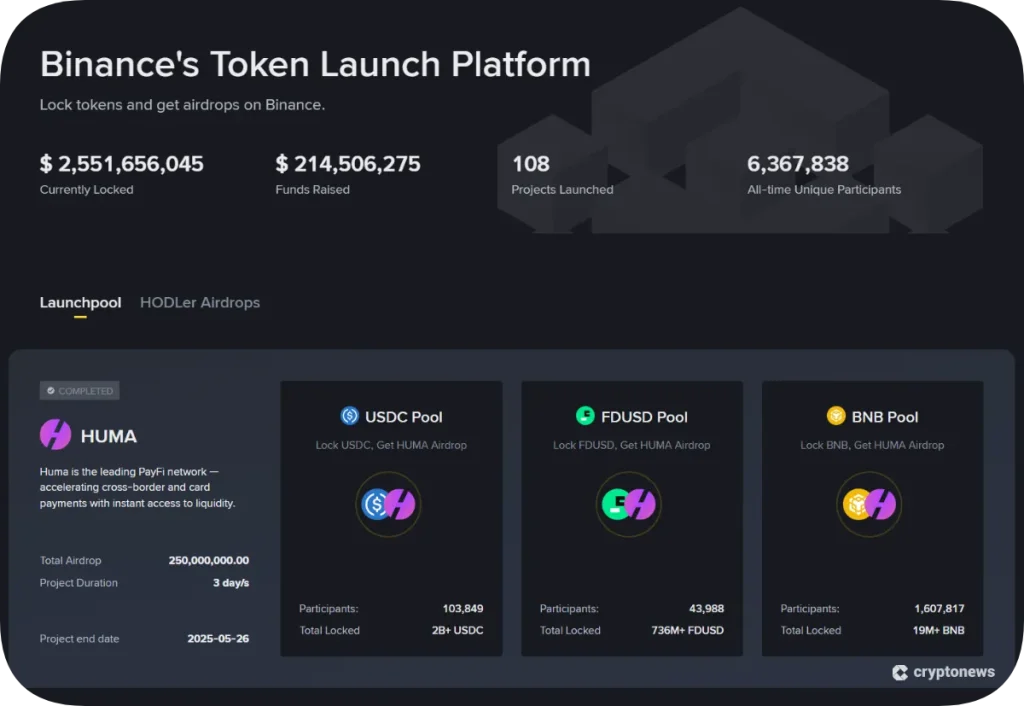Click the USDC coin icon beside USDC Pool title
The image size is (1024, 706).
[x=350, y=415]
